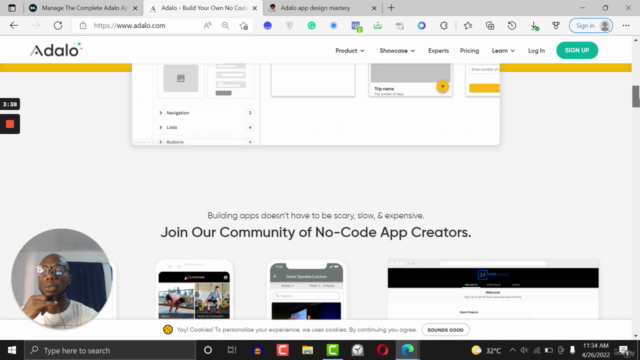Add this page to favorites star

click(244, 25)
